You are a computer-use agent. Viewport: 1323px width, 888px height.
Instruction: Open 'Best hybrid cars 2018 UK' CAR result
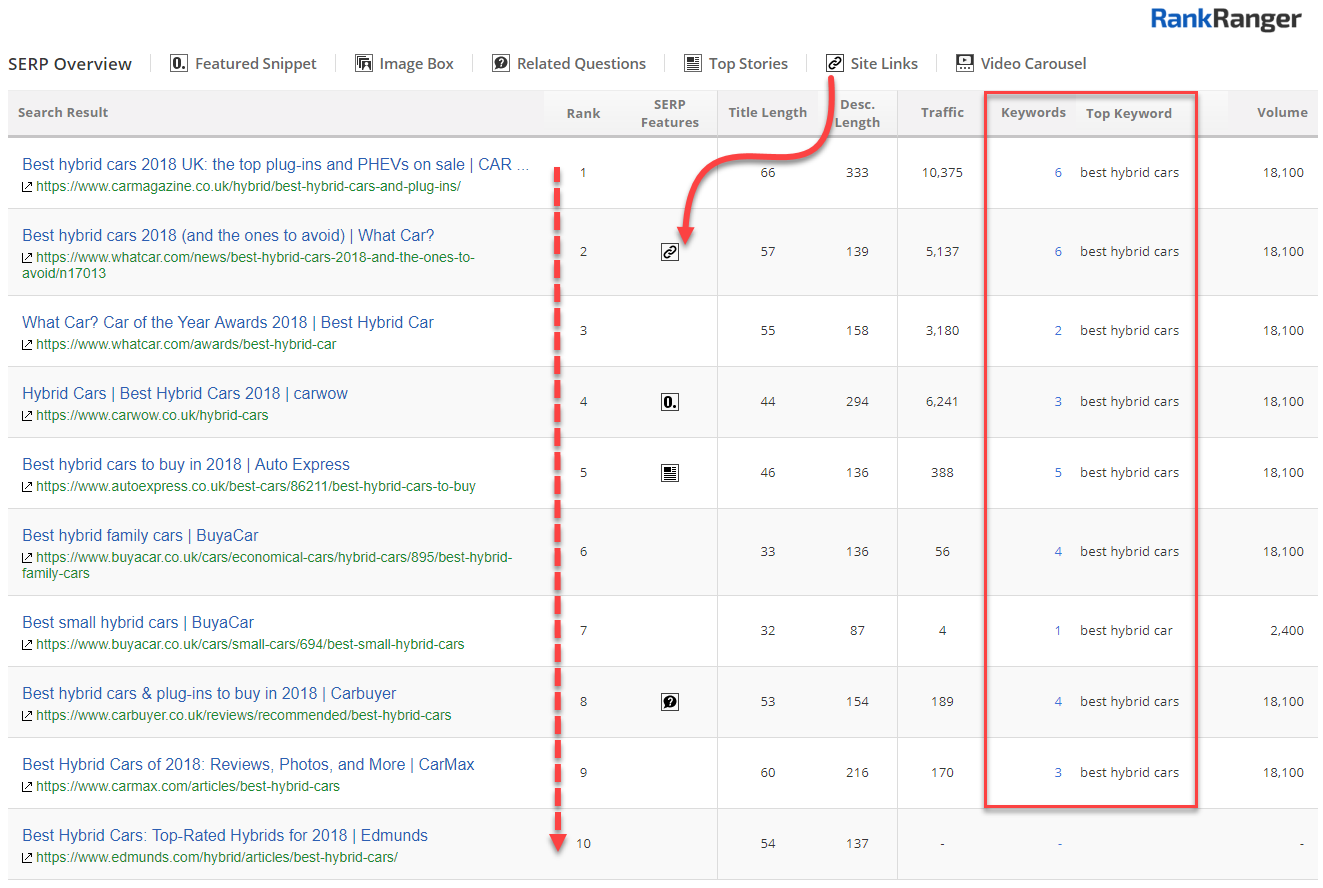click(275, 165)
